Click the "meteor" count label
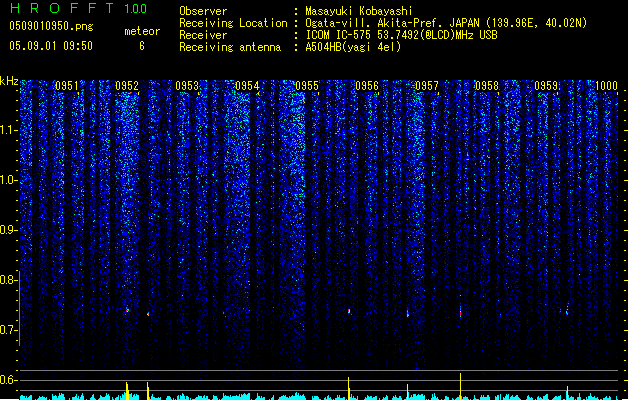629x400 pixels. click(142, 31)
